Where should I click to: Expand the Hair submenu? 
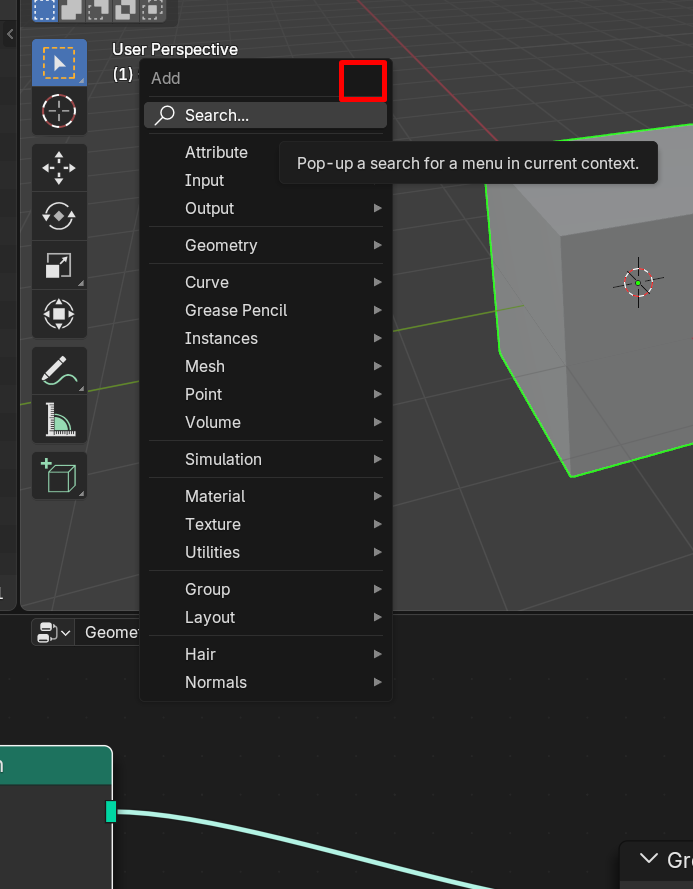[x=265, y=654]
